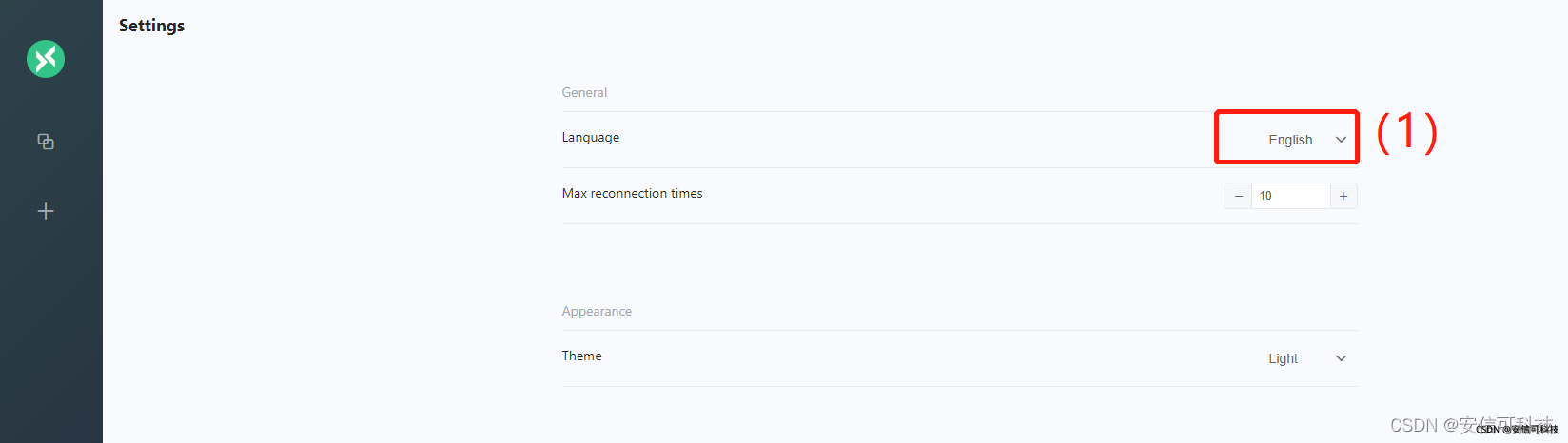
Task: Click the chevron arrow beside English
Action: point(1341,140)
